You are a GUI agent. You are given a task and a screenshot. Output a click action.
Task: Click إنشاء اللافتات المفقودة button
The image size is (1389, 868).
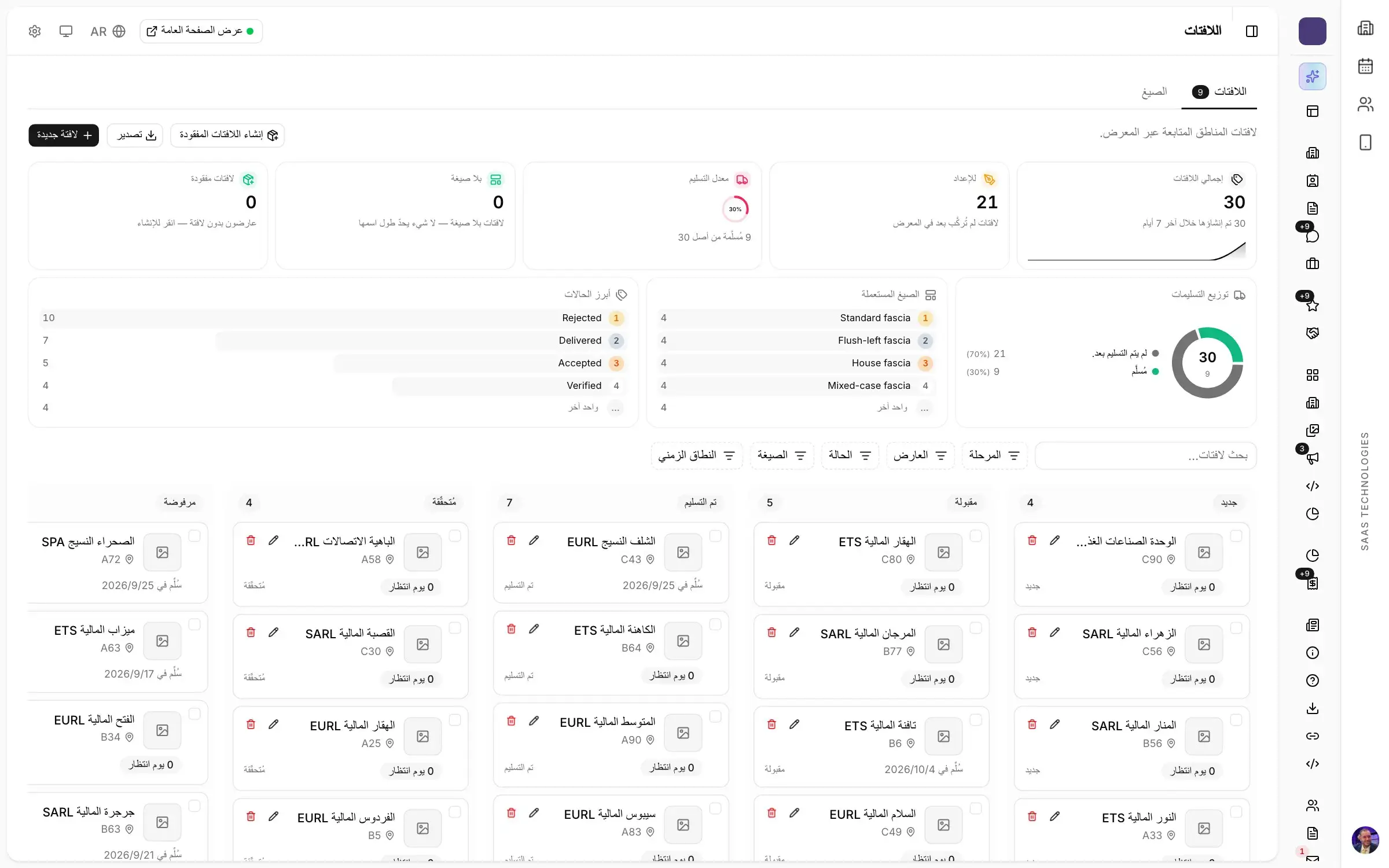(x=227, y=135)
